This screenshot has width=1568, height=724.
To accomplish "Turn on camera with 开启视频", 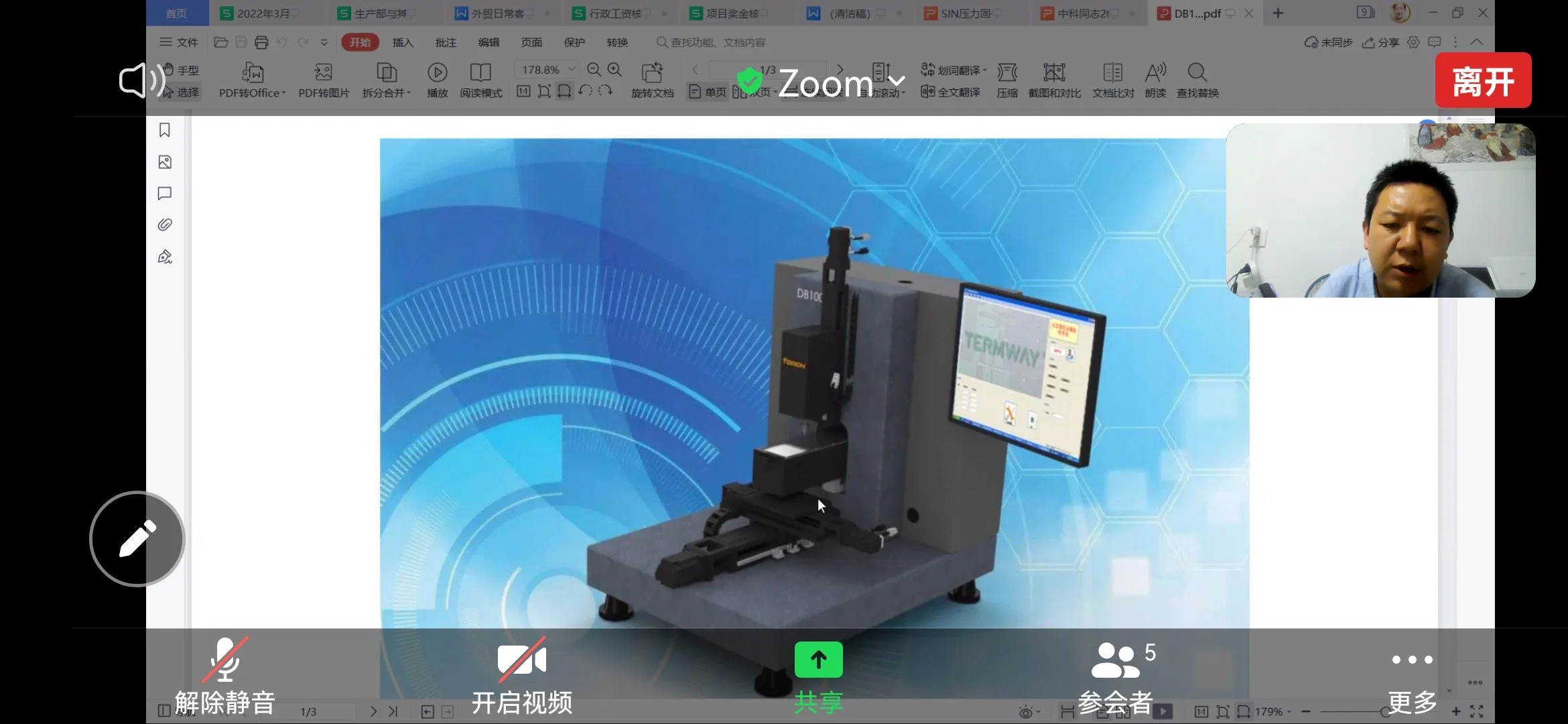I will pyautogui.click(x=521, y=676).
